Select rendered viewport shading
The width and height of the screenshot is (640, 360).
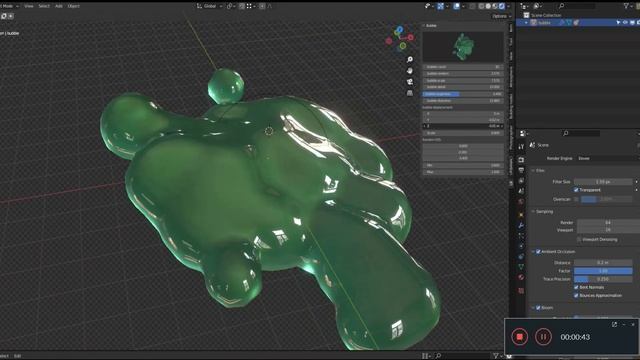coord(502,6)
